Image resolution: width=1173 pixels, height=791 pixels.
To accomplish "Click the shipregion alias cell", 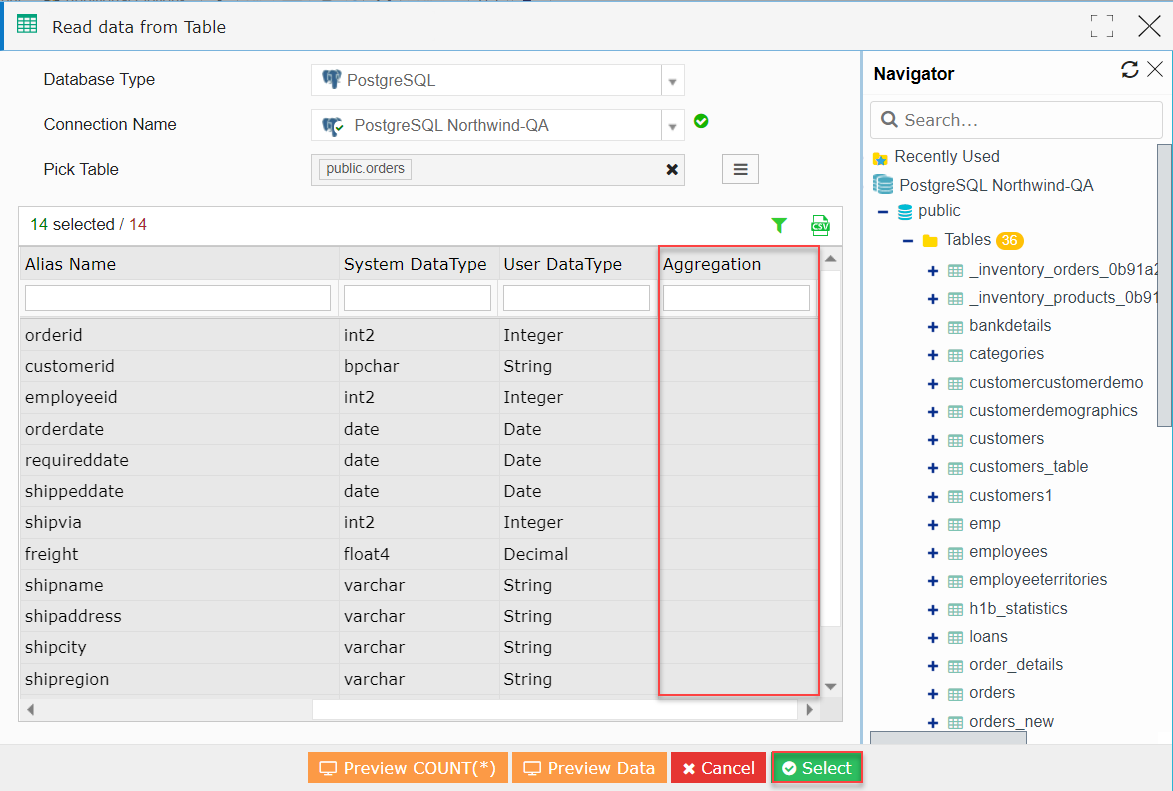I will click(x=180, y=679).
